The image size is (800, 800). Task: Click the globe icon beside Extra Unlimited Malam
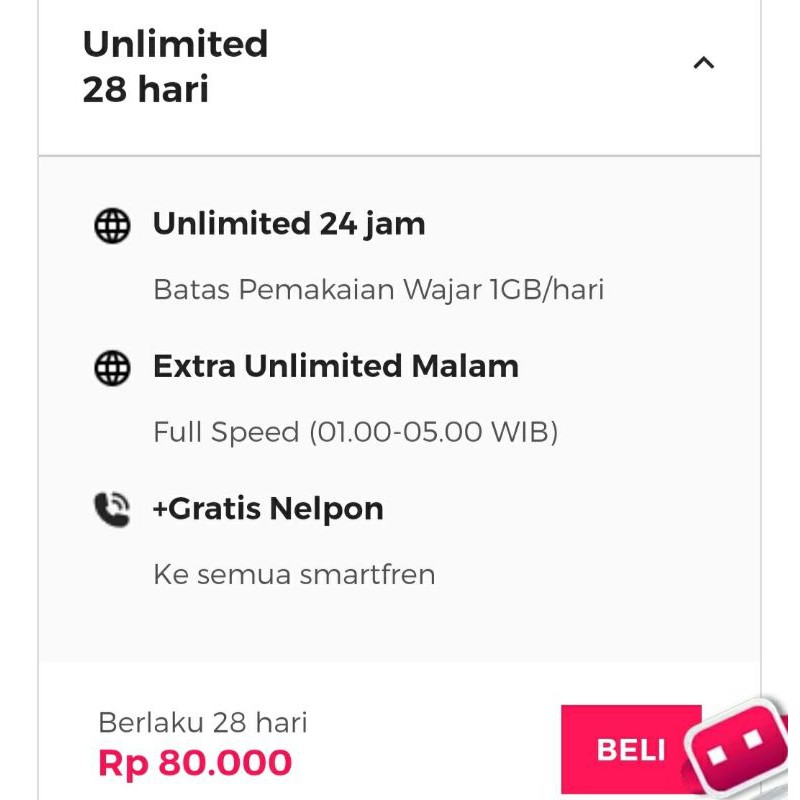click(112, 368)
